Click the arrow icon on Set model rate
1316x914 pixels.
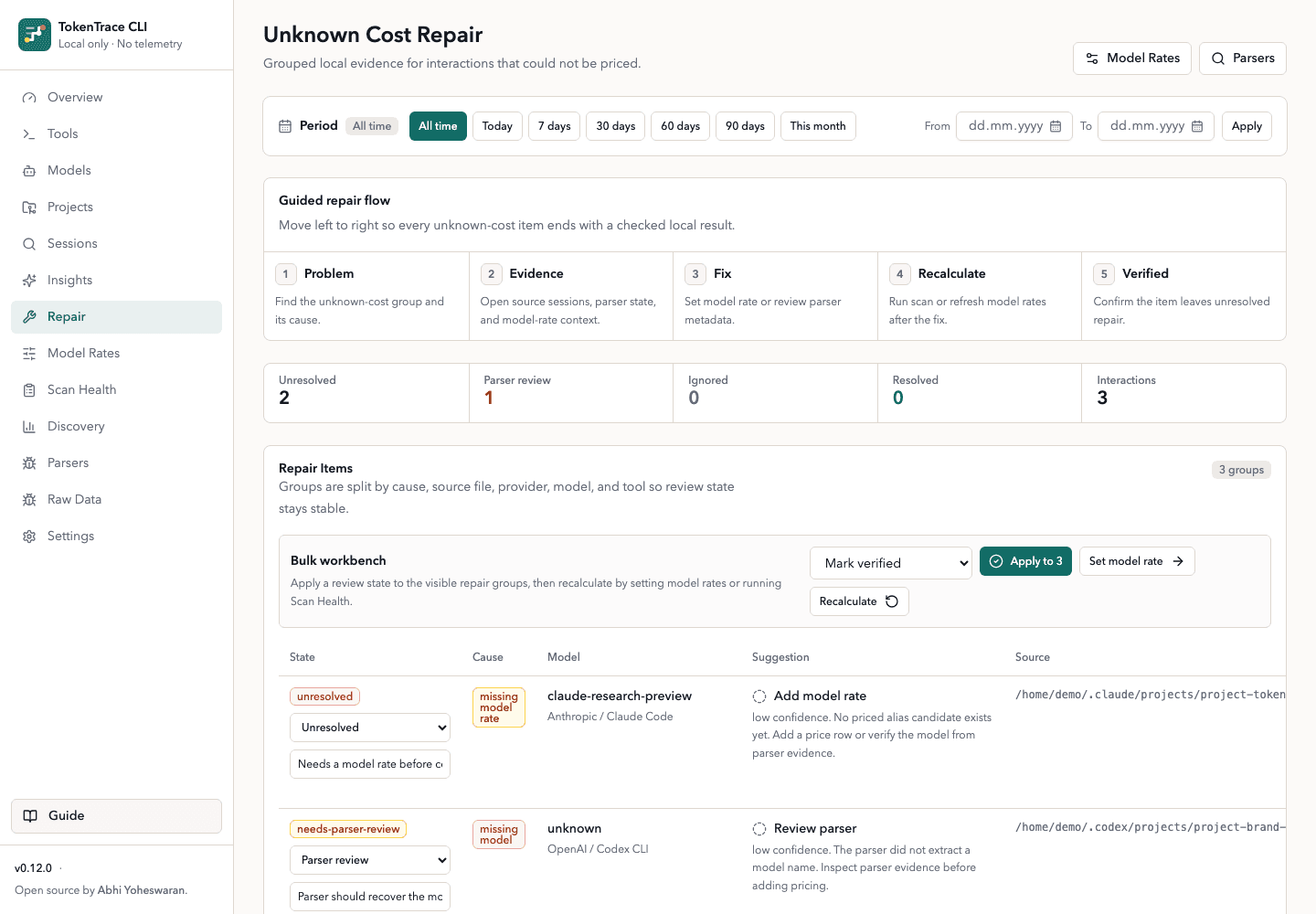(x=1178, y=561)
